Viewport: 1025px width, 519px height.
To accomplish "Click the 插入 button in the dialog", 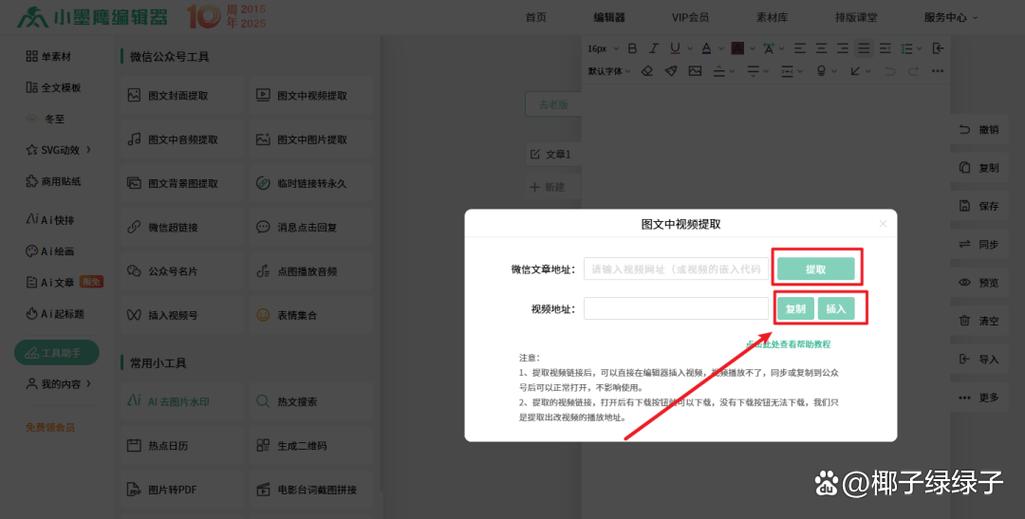I will pos(836,309).
